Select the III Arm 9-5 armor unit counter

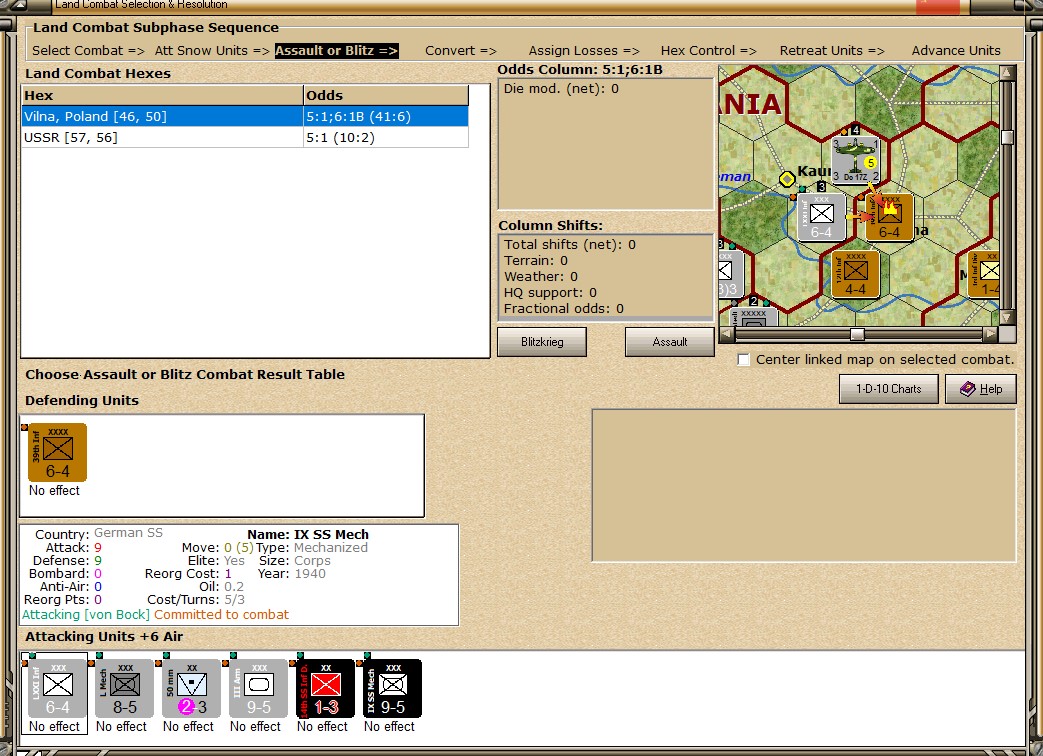point(259,688)
